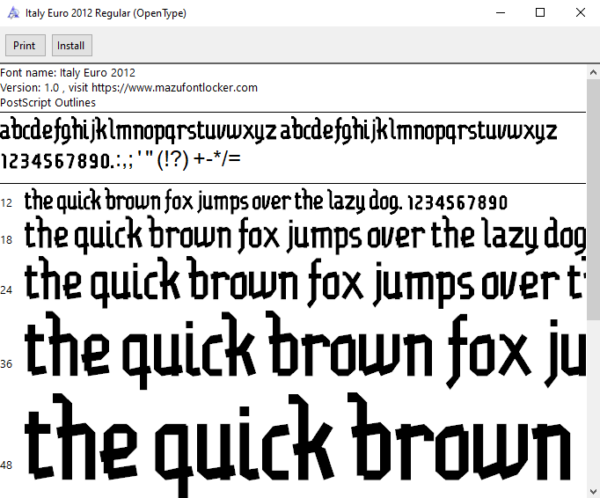This screenshot has height=498, width=600.
Task: Click the size 12 label
Action: [7, 203]
